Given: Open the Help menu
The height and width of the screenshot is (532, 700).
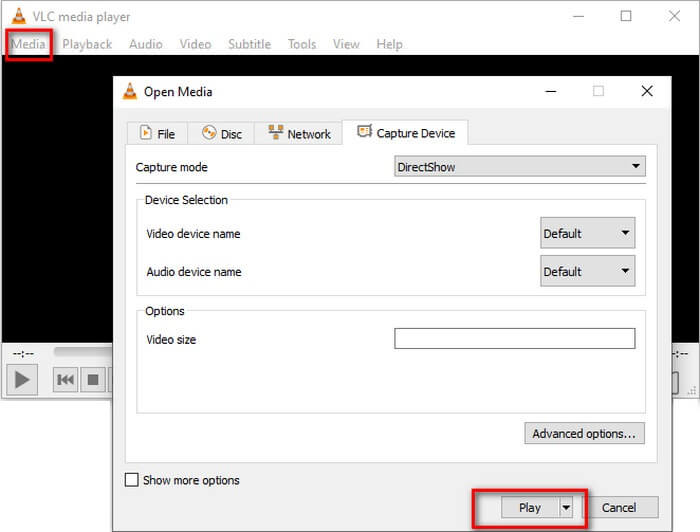Looking at the screenshot, I should (389, 44).
